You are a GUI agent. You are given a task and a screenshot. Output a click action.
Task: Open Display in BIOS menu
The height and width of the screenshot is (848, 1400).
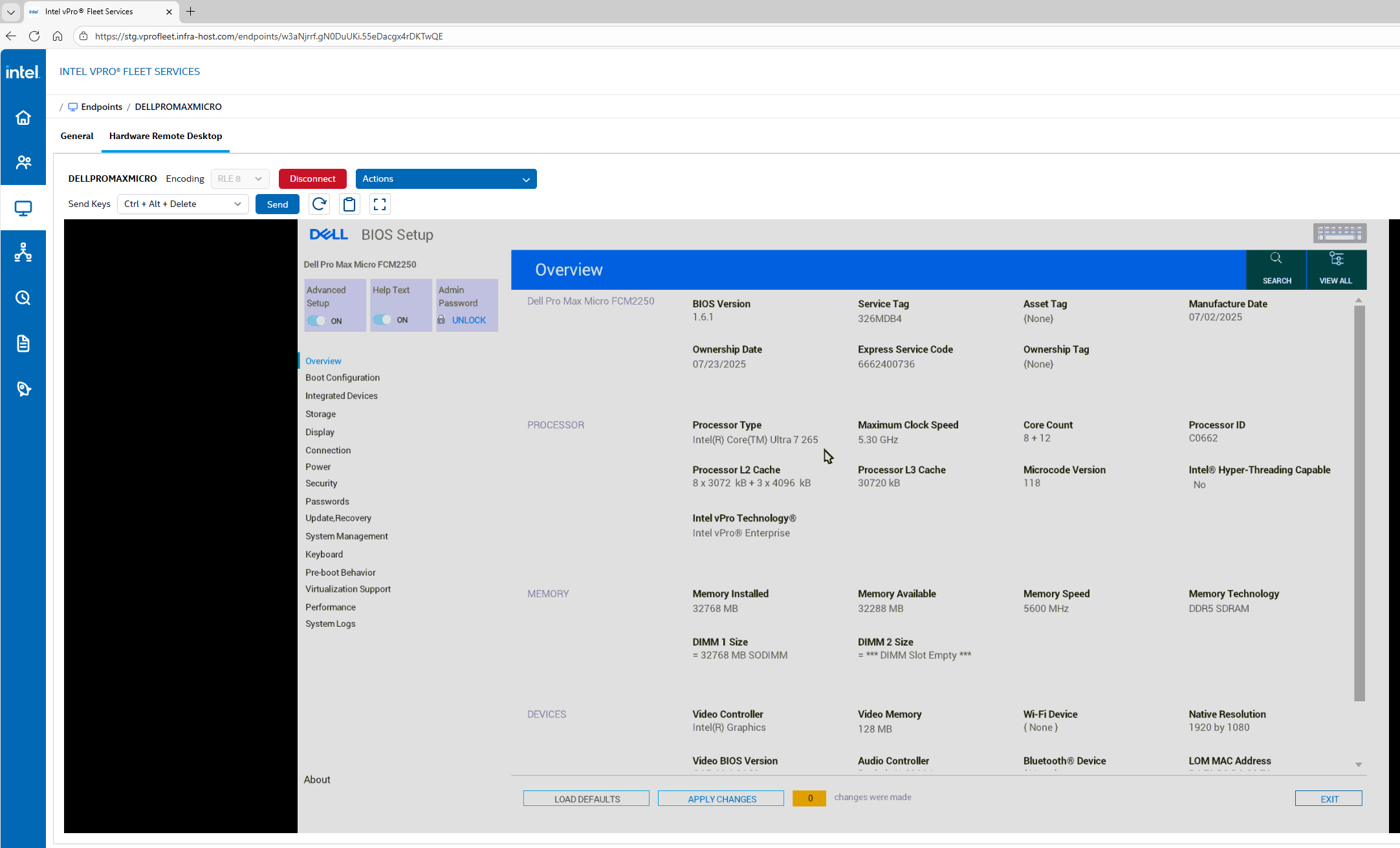(320, 432)
